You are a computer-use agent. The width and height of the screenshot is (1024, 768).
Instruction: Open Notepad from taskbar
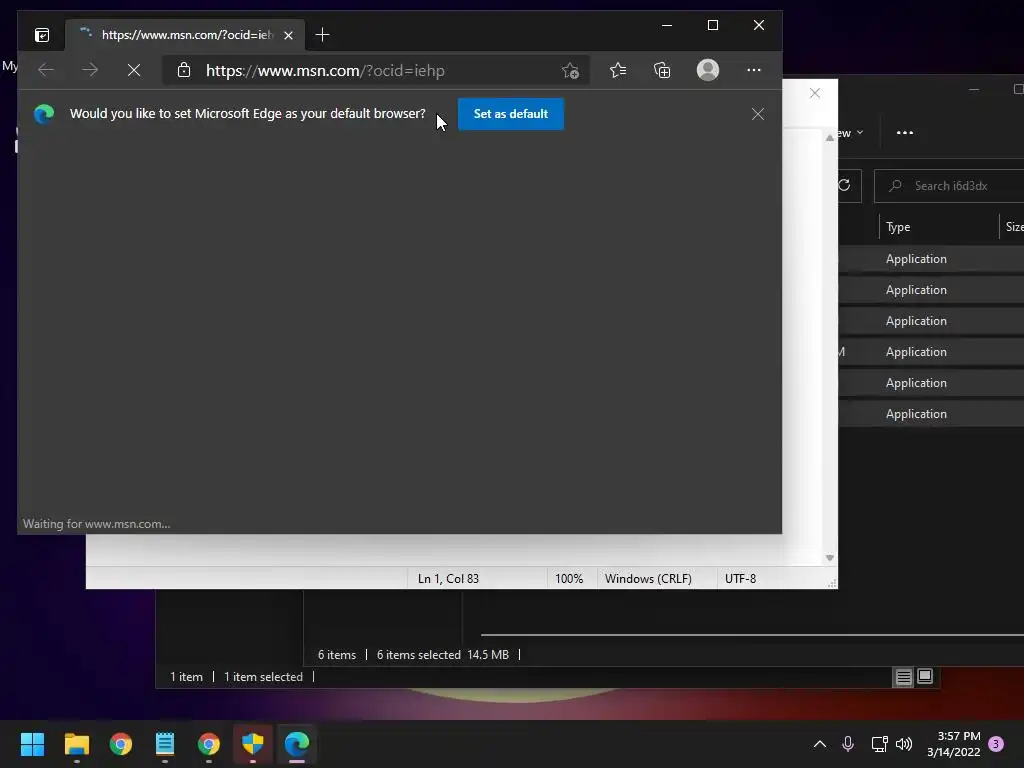pos(165,744)
